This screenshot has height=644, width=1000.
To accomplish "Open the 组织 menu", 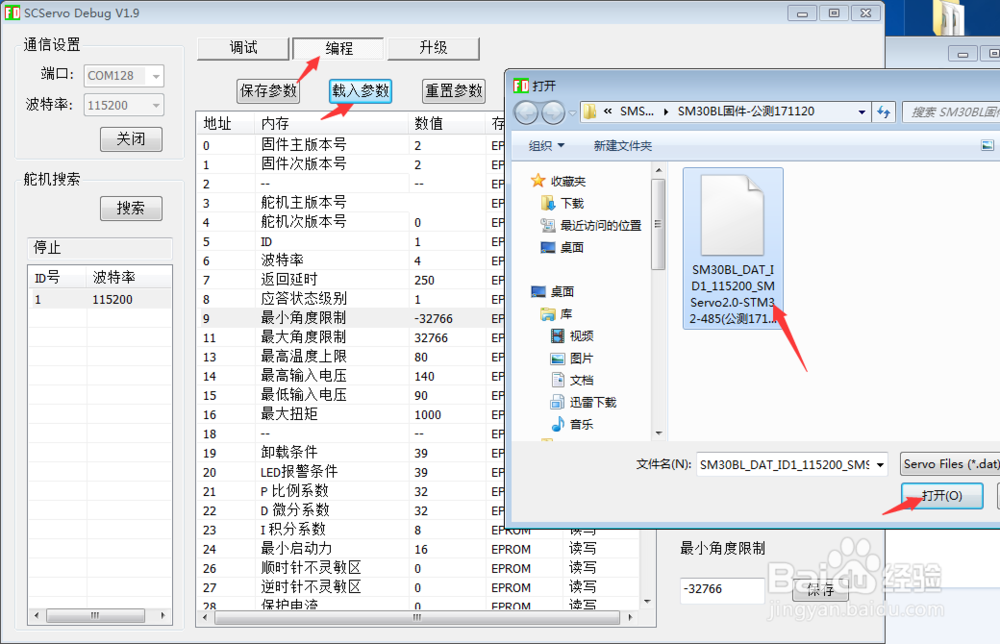I will point(547,146).
